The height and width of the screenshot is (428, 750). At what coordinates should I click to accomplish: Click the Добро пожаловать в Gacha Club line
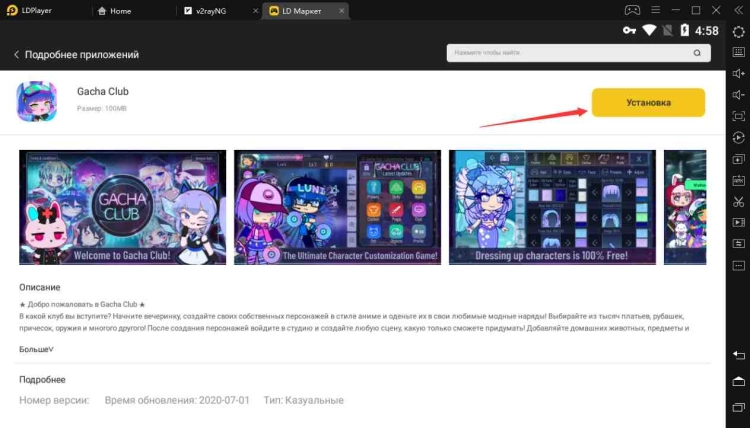[x=82, y=304]
